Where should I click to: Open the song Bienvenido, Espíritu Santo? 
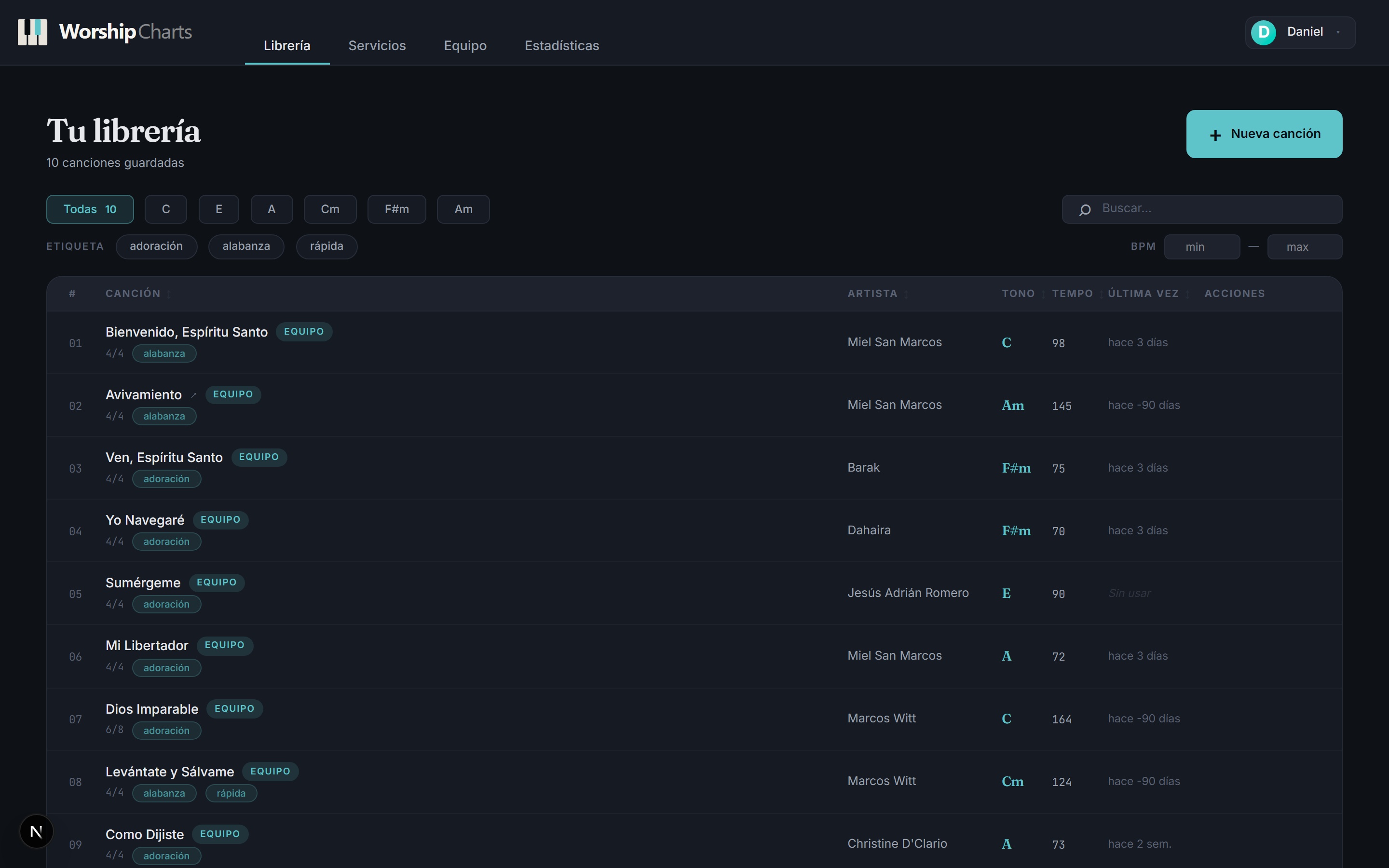point(187,332)
